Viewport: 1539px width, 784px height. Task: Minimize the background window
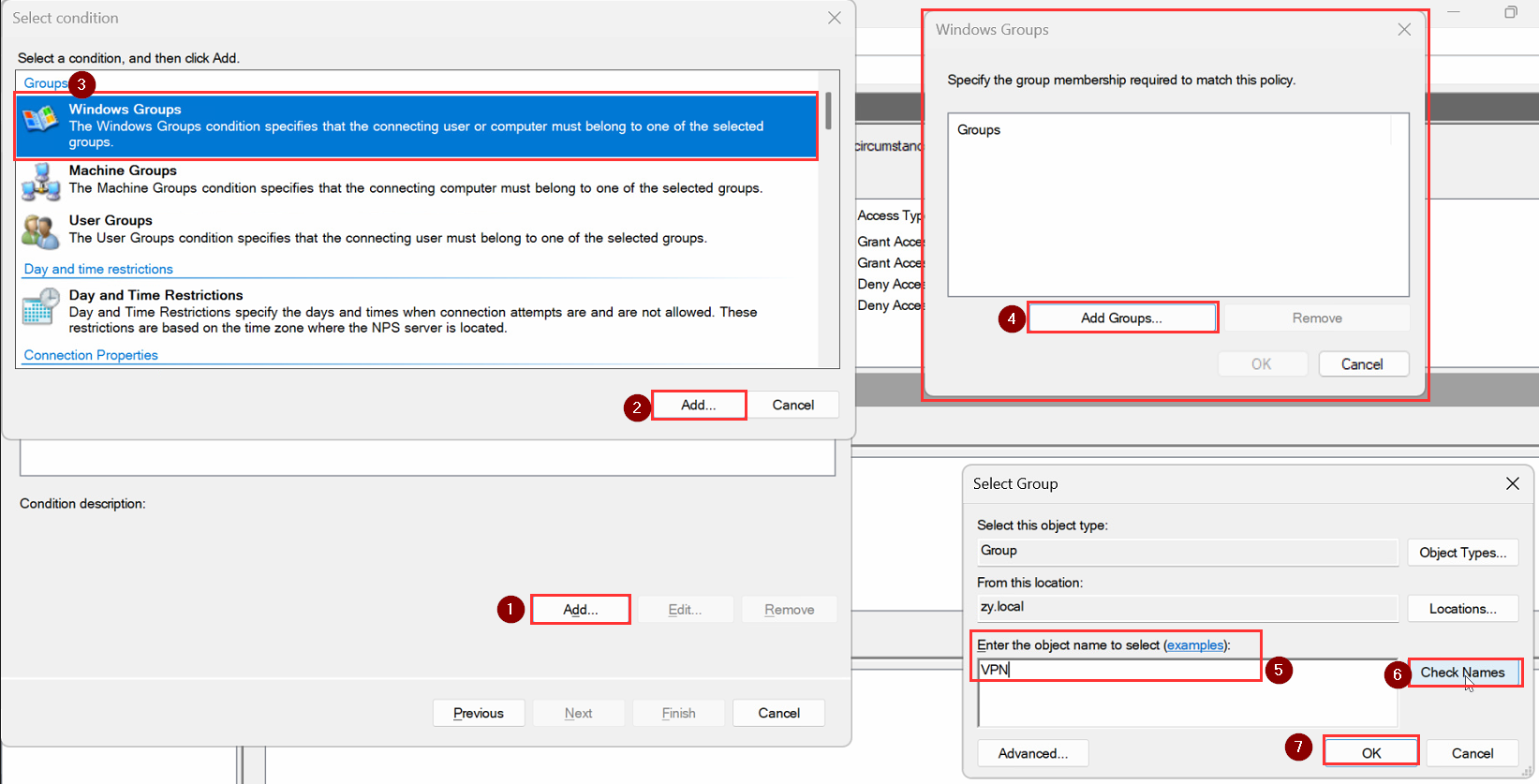pos(1454,12)
